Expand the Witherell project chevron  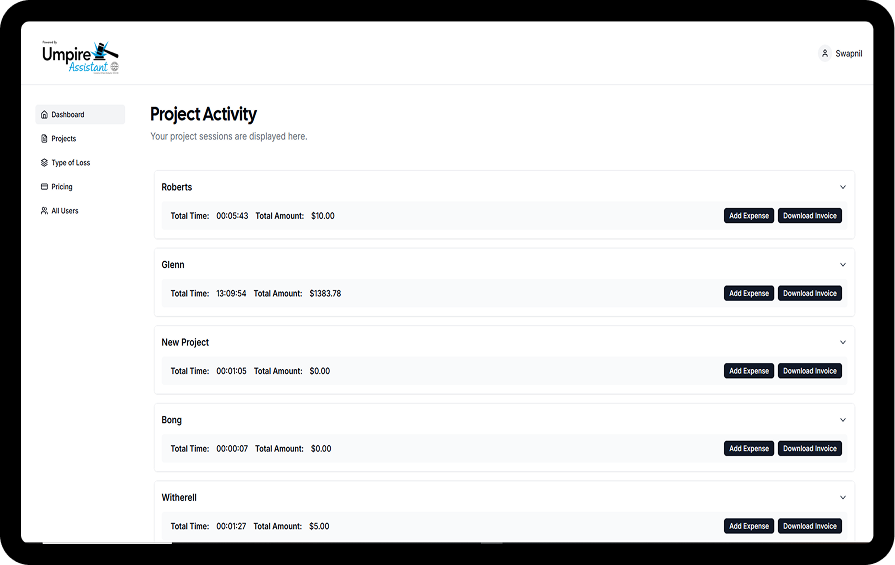pos(843,497)
